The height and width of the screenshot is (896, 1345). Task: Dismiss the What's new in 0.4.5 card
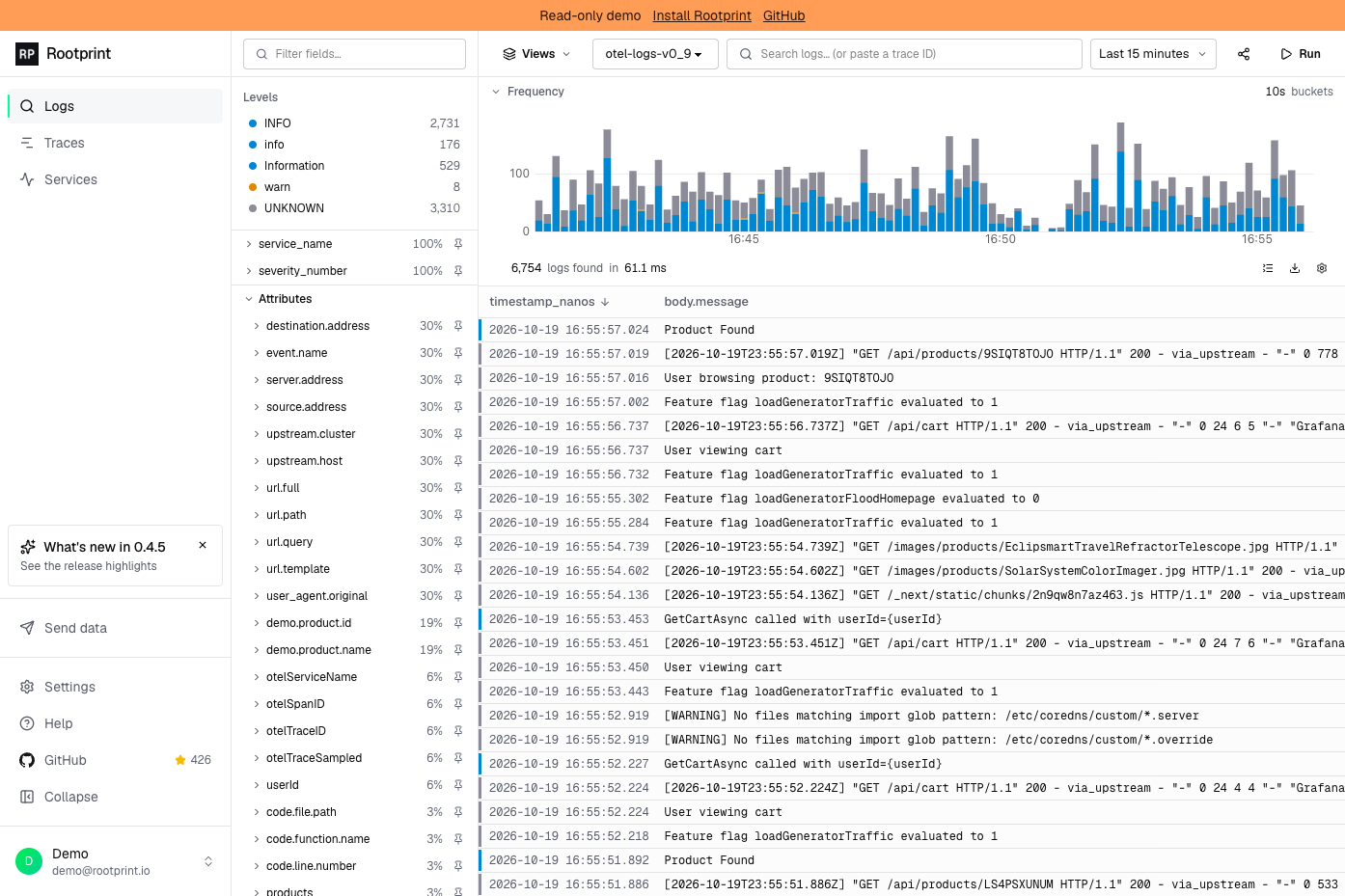[203, 545]
